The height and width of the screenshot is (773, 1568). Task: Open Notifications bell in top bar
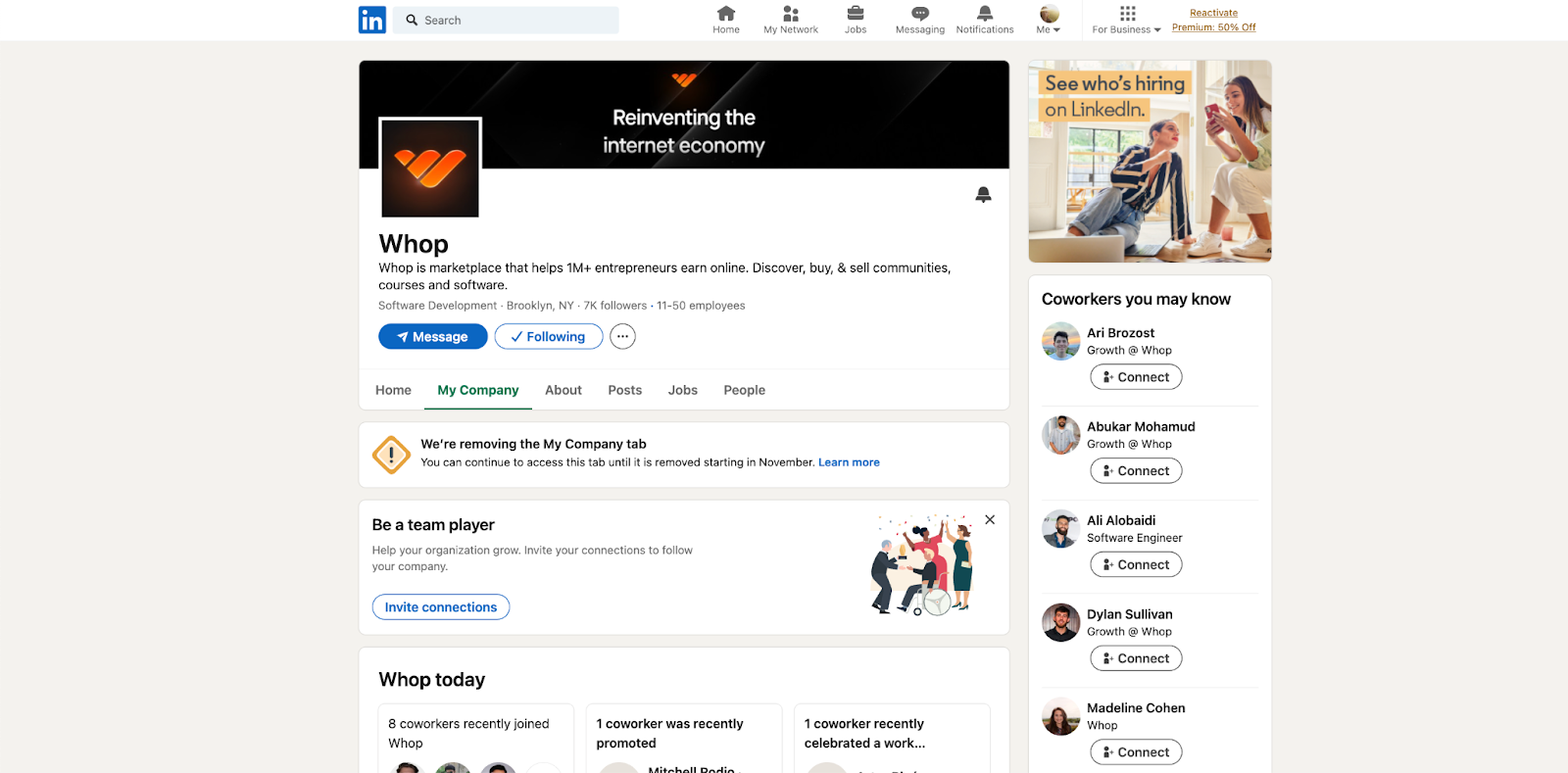[x=985, y=14]
